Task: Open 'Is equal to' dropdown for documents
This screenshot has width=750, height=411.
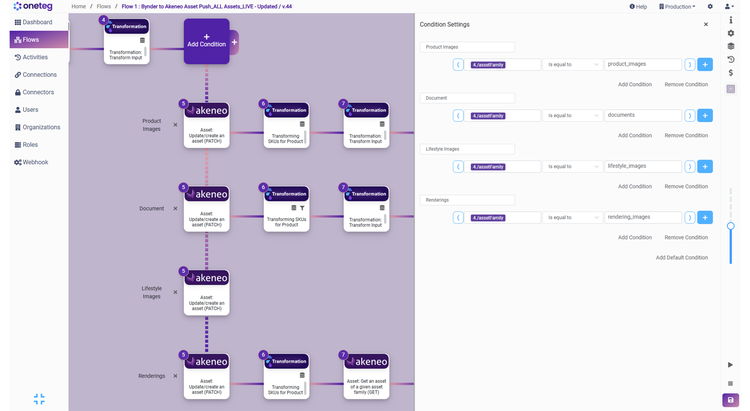Action: (x=573, y=115)
